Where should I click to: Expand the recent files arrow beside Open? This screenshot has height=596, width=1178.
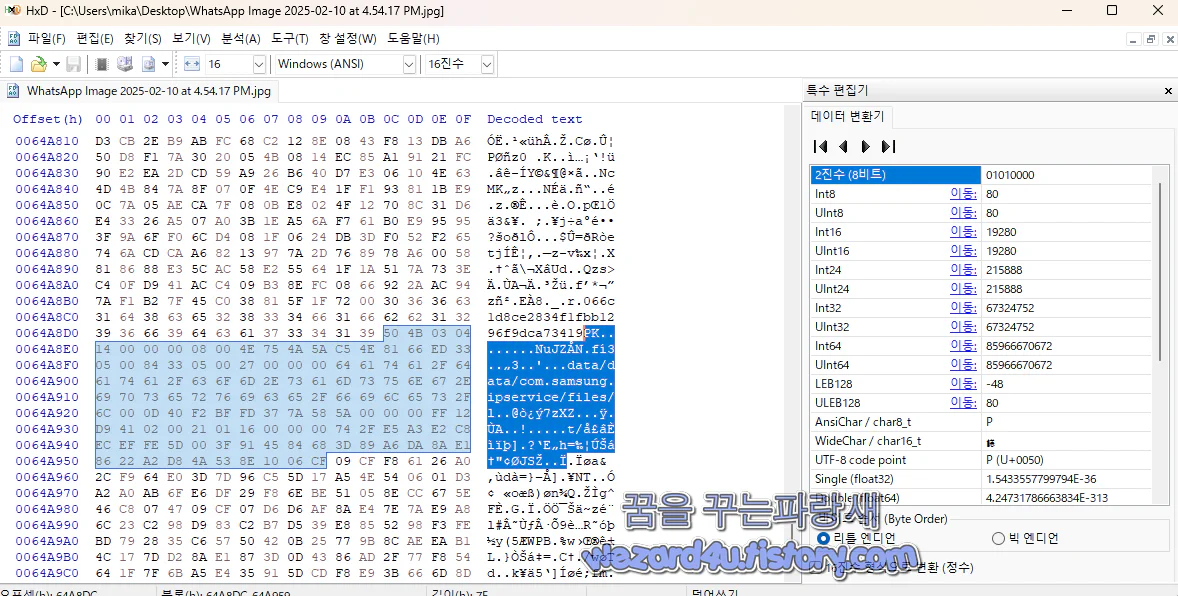[56, 64]
